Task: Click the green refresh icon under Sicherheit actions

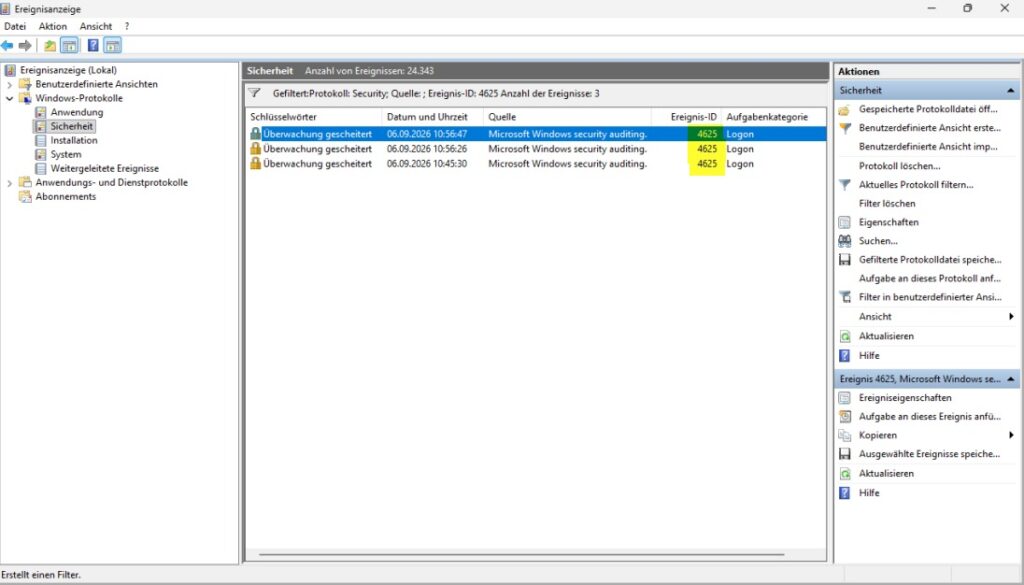Action: pos(844,336)
